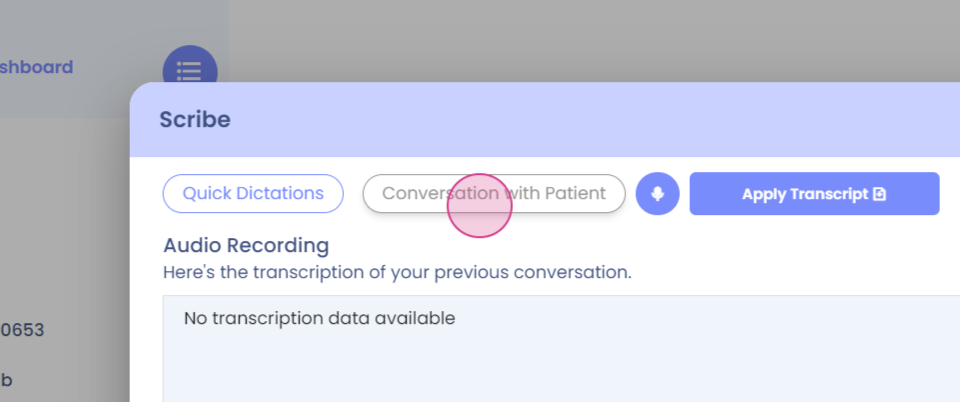Viewport: 960px width, 402px height.
Task: Click the Scribe dialog title
Action: [x=195, y=120]
